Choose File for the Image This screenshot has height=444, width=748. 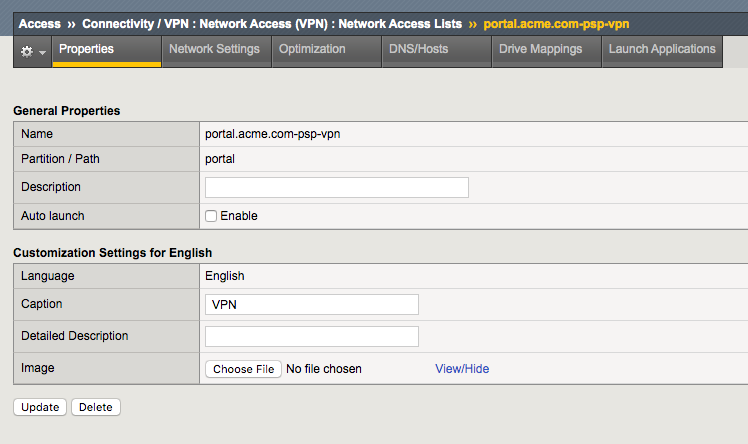243,369
